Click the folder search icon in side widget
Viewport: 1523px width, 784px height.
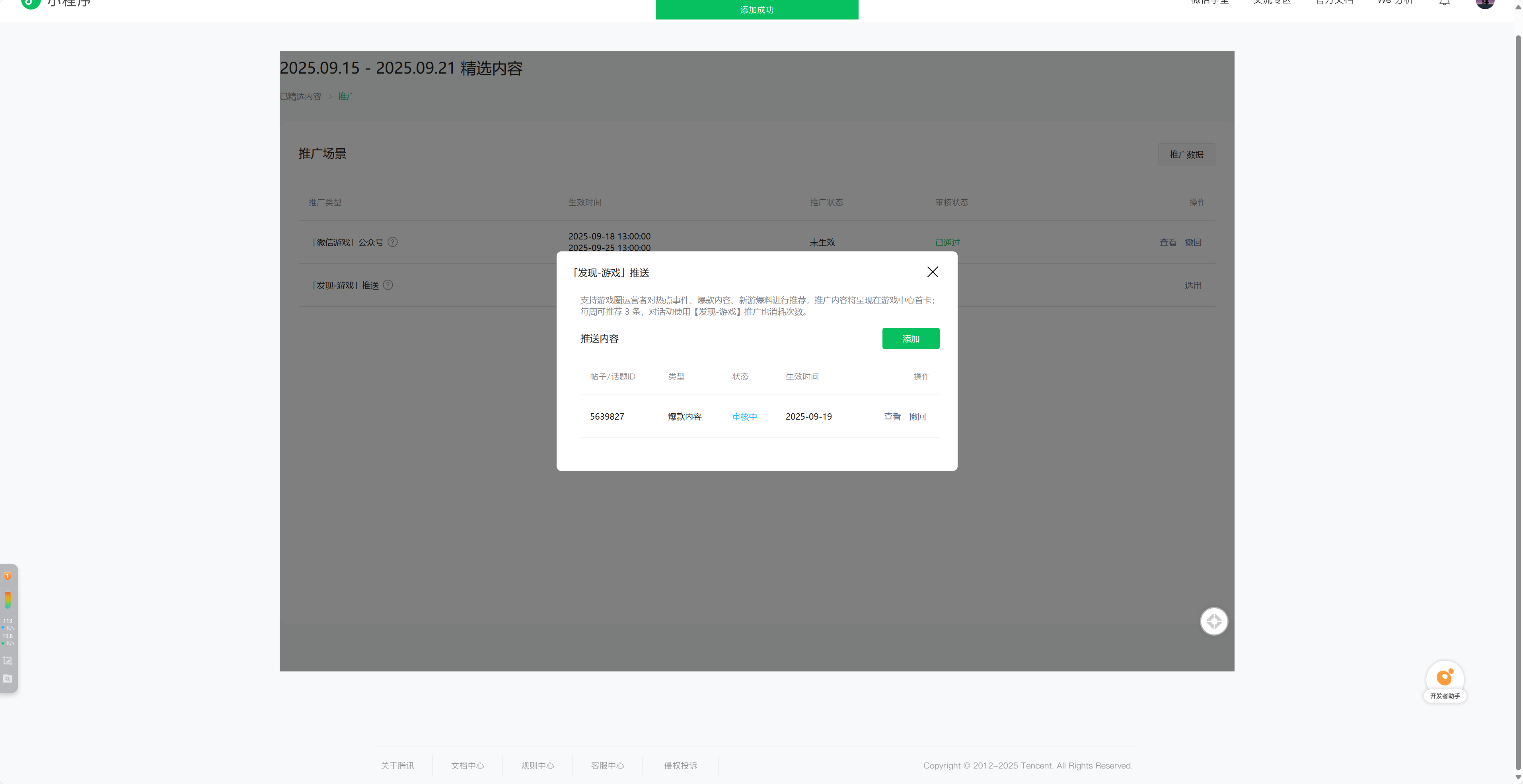click(8, 679)
